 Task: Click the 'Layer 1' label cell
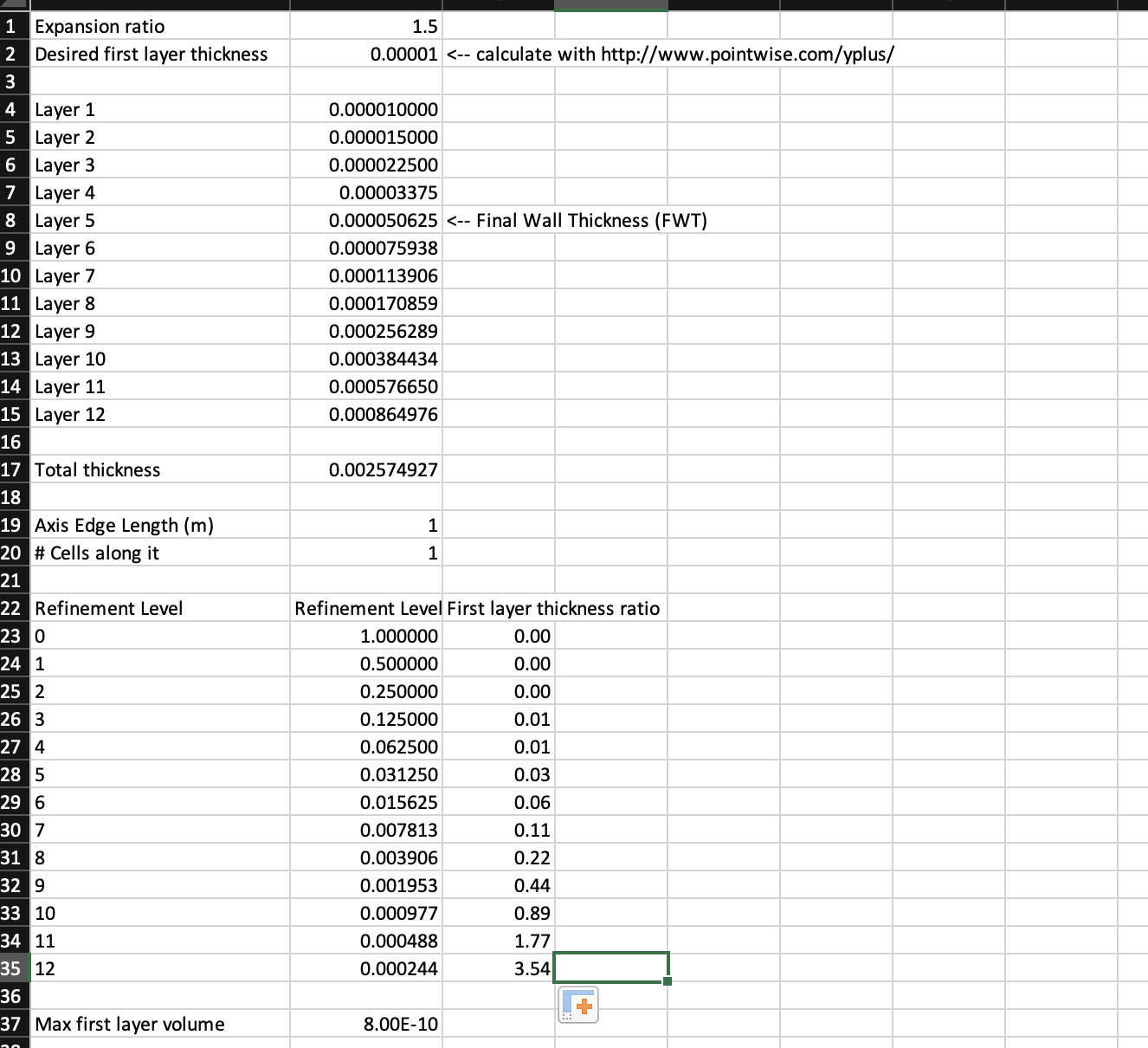[x=160, y=110]
